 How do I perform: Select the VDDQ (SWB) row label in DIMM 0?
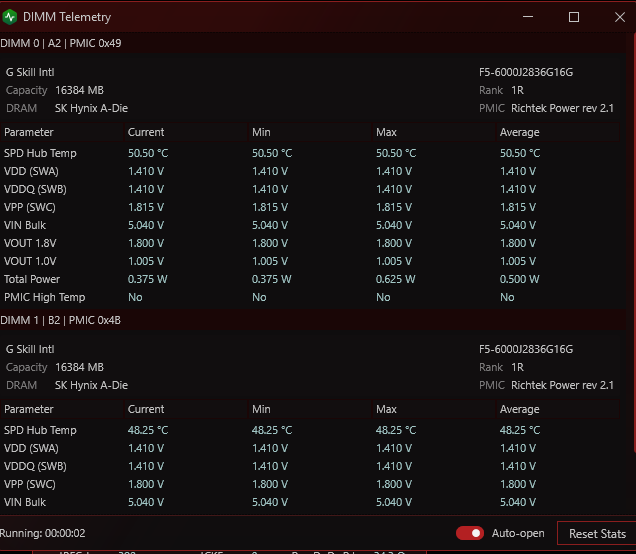35,189
